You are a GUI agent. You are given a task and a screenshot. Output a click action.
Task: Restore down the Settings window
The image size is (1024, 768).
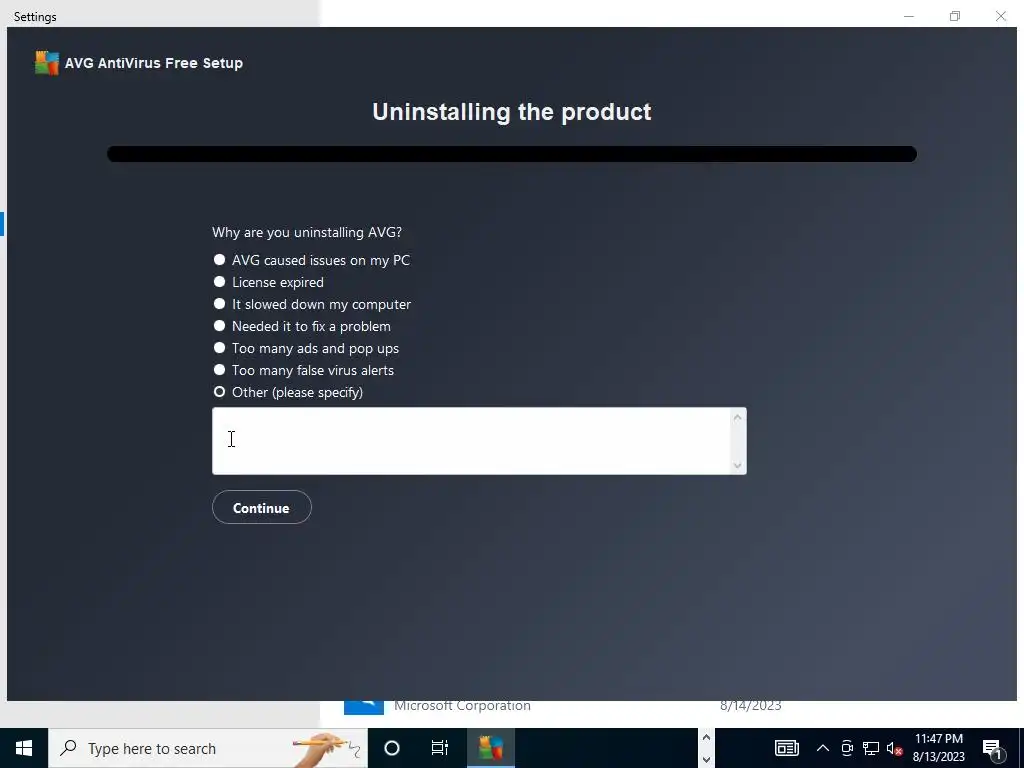click(955, 16)
